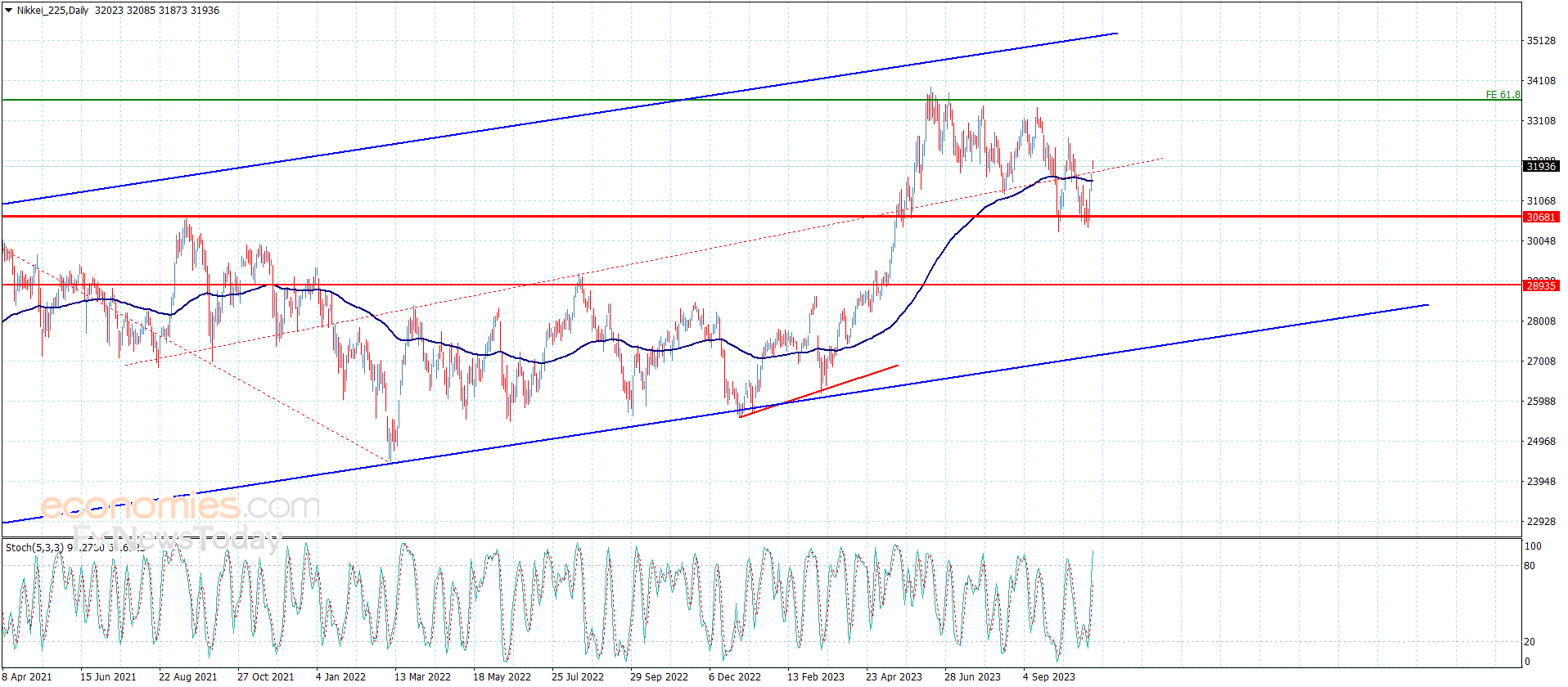Click the 31068 price axis label
1568x687 pixels.
[x=1541, y=201]
